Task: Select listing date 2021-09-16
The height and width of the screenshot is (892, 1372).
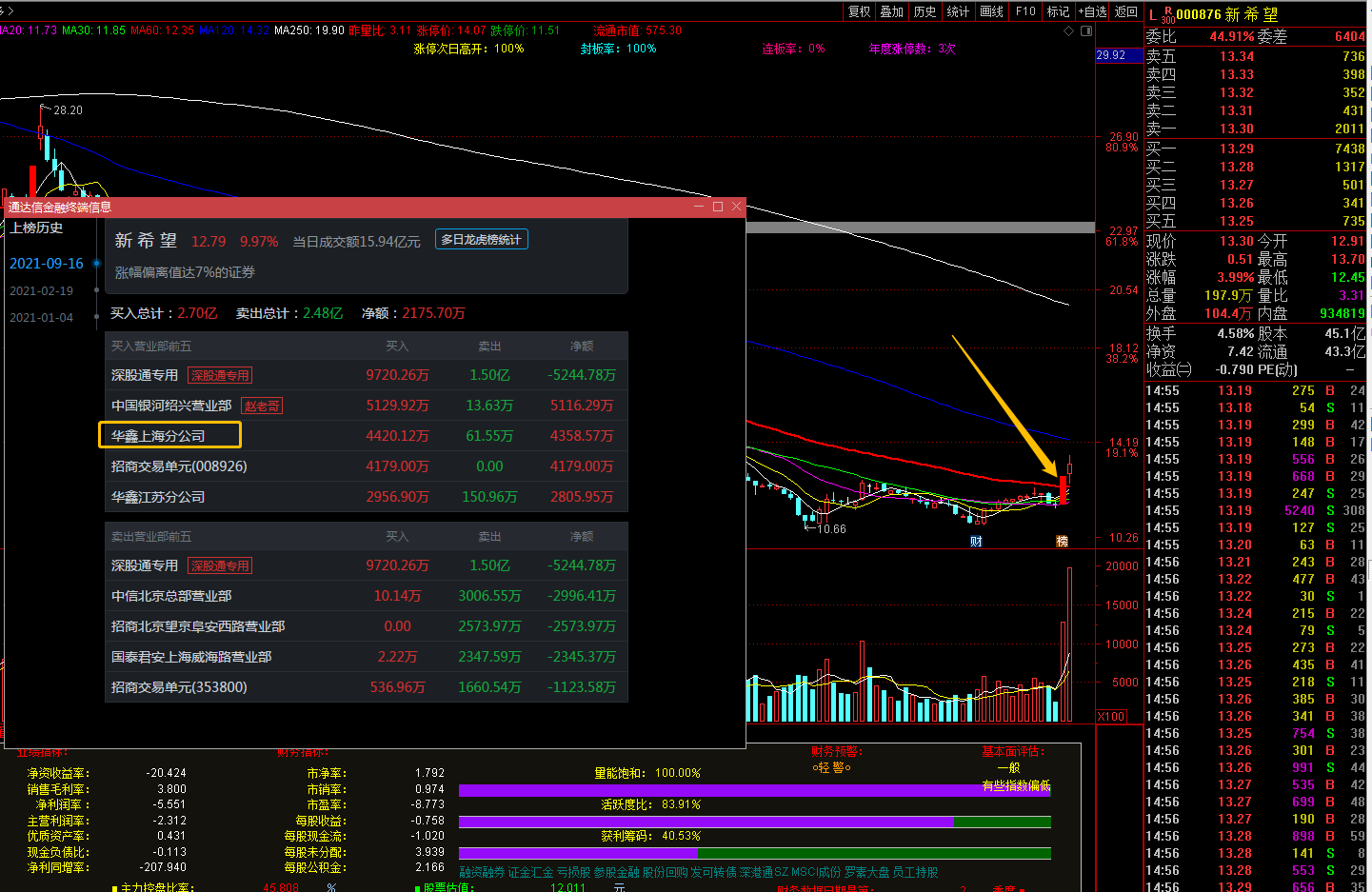Action: tap(47, 264)
